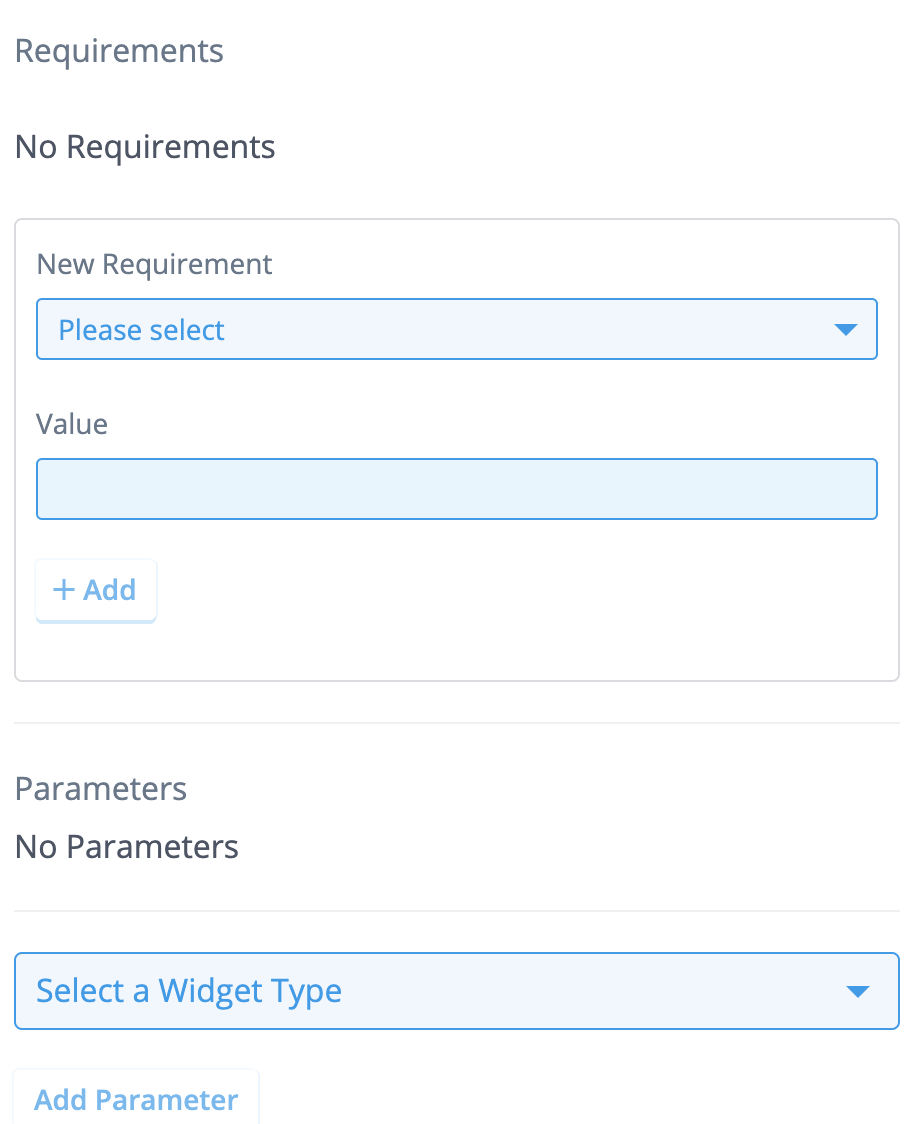Open the Select a Widget Type dropdown
Image resolution: width=920 pixels, height=1124 pixels.
coord(456,991)
